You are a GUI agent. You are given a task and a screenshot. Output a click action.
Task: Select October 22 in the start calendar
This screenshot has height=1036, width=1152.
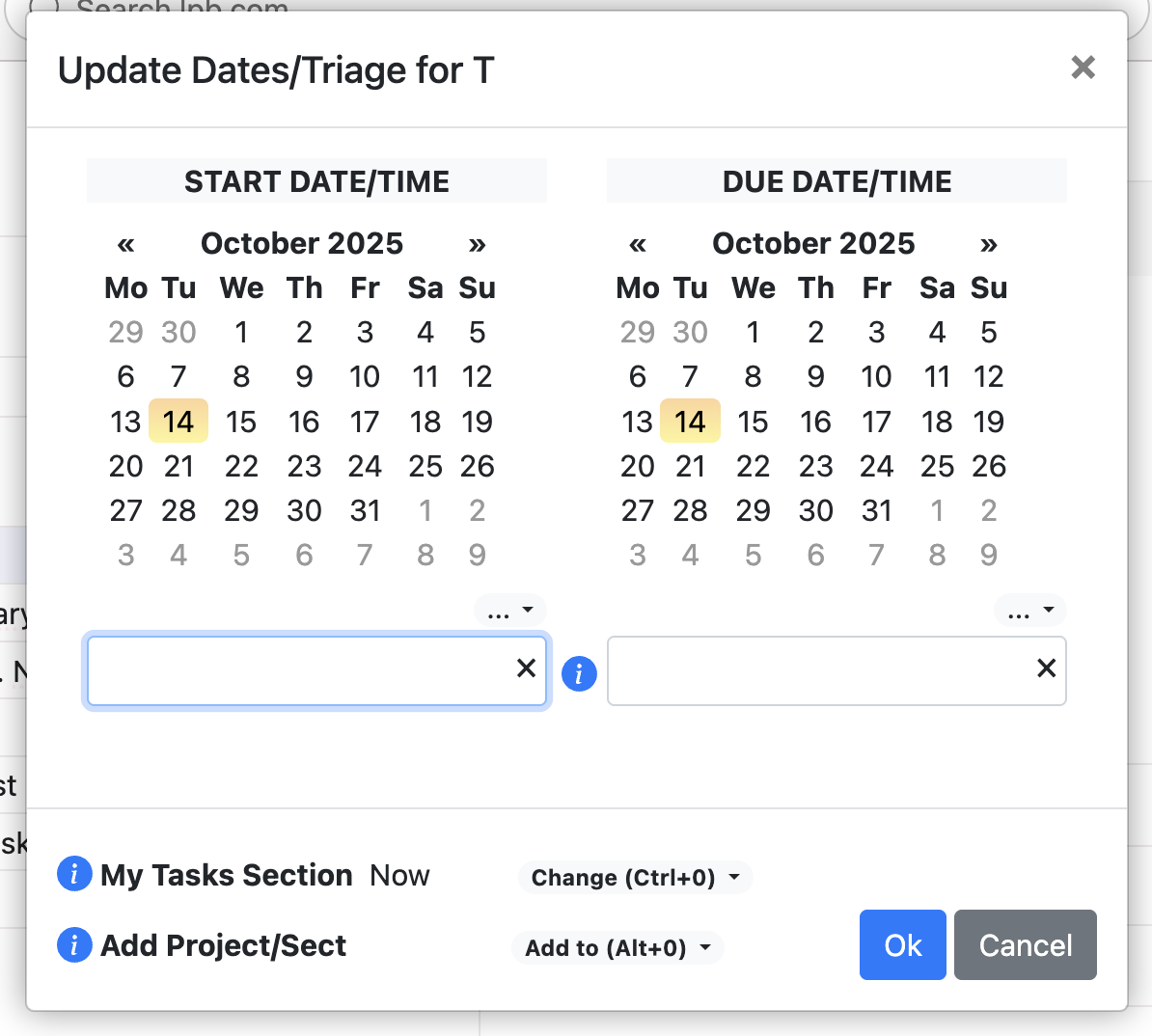click(x=241, y=466)
